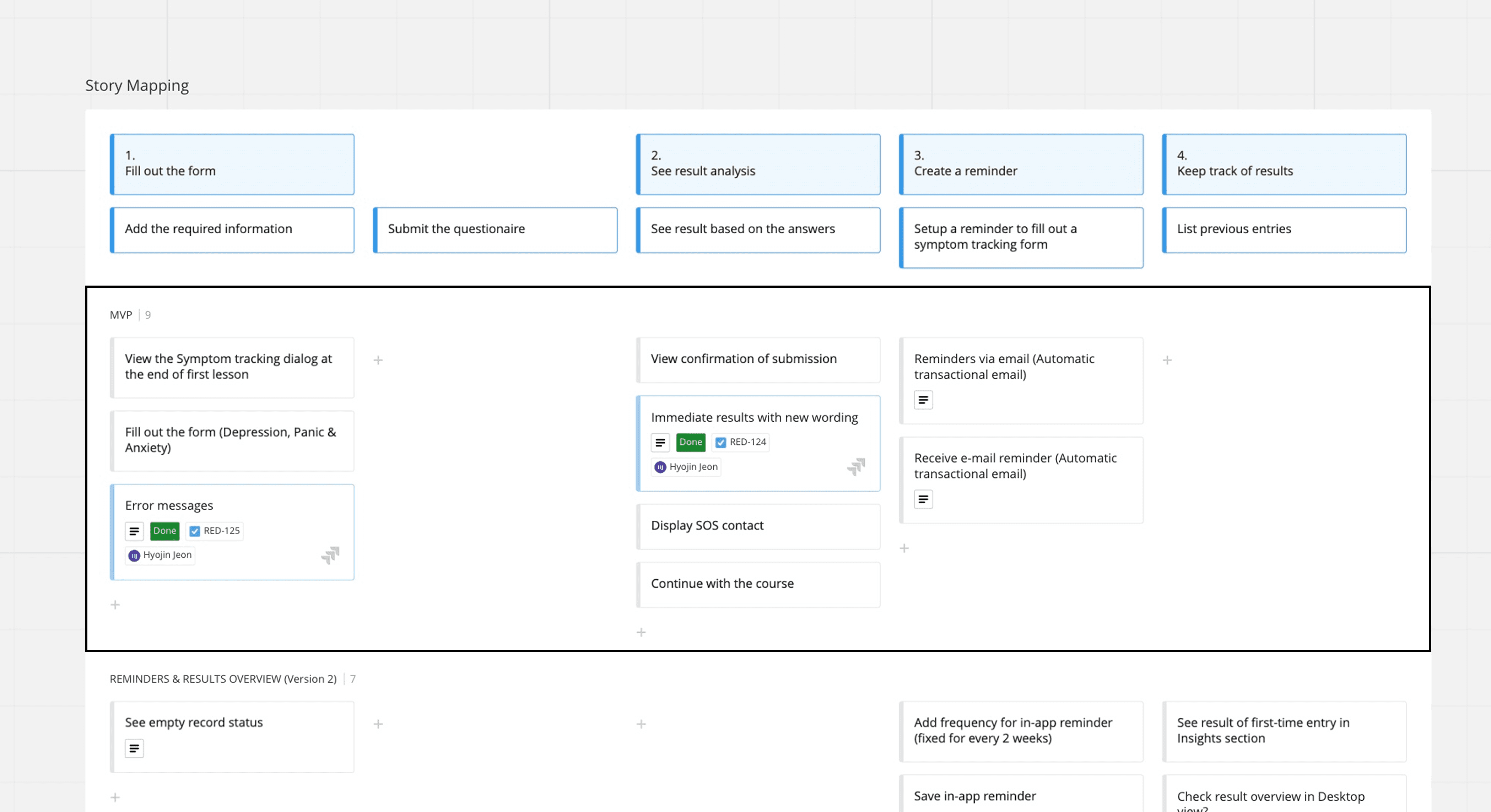Click the RED-125 checkbox issue tag
The height and width of the screenshot is (812, 1491).
point(215,531)
